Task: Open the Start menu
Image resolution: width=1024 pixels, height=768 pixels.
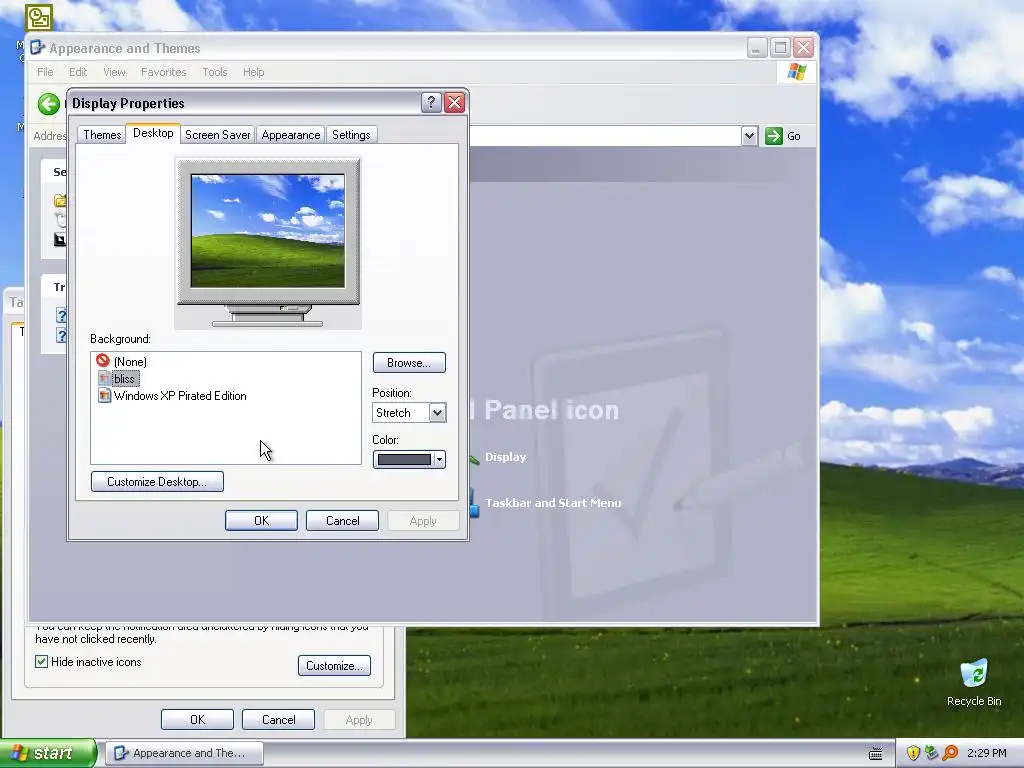Action: [48, 753]
